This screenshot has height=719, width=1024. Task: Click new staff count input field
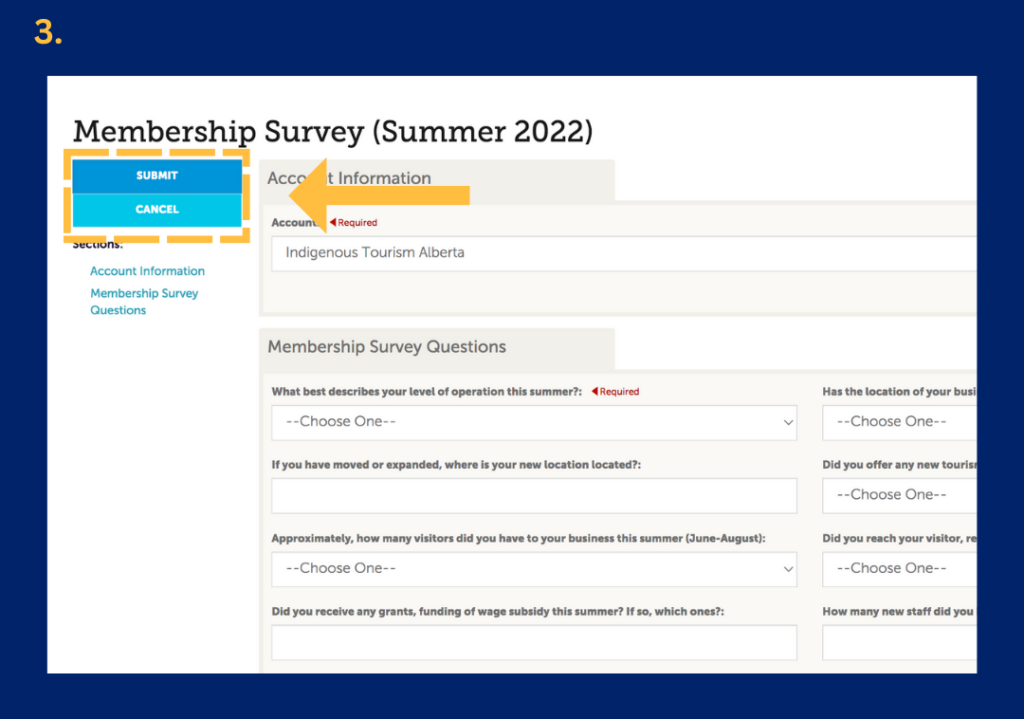pos(899,643)
